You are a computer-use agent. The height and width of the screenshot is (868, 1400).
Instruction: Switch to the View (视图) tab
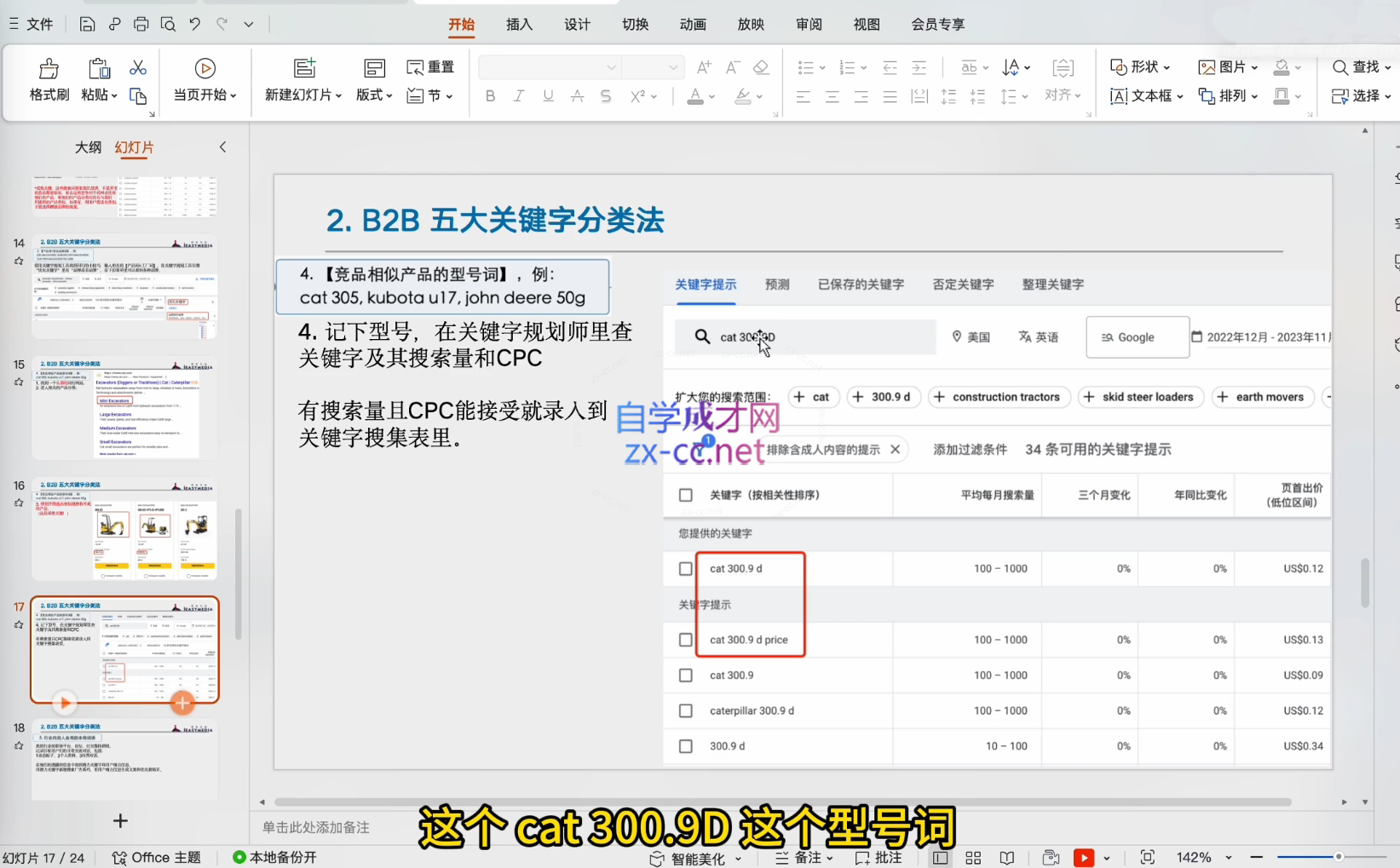pos(867,24)
